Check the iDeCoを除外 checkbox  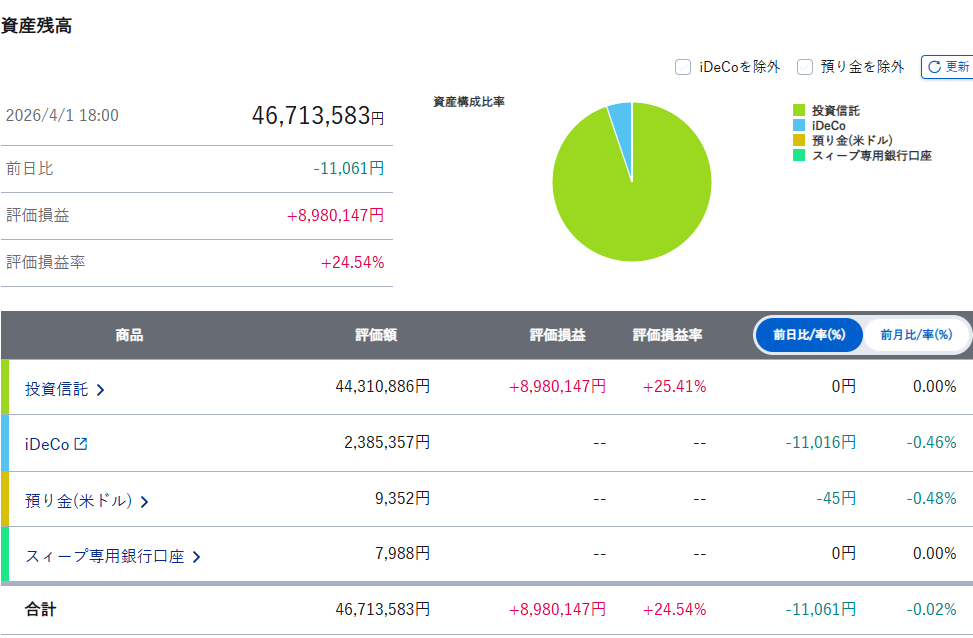(x=683, y=67)
